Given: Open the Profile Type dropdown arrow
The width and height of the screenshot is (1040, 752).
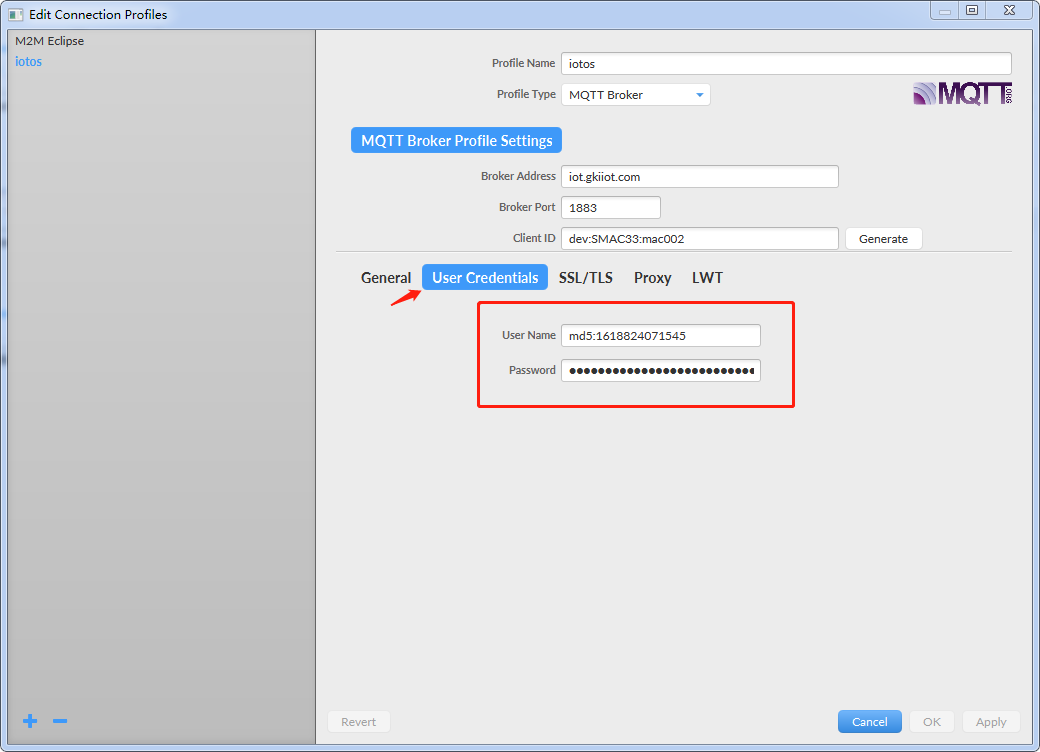Looking at the screenshot, I should click(699, 95).
